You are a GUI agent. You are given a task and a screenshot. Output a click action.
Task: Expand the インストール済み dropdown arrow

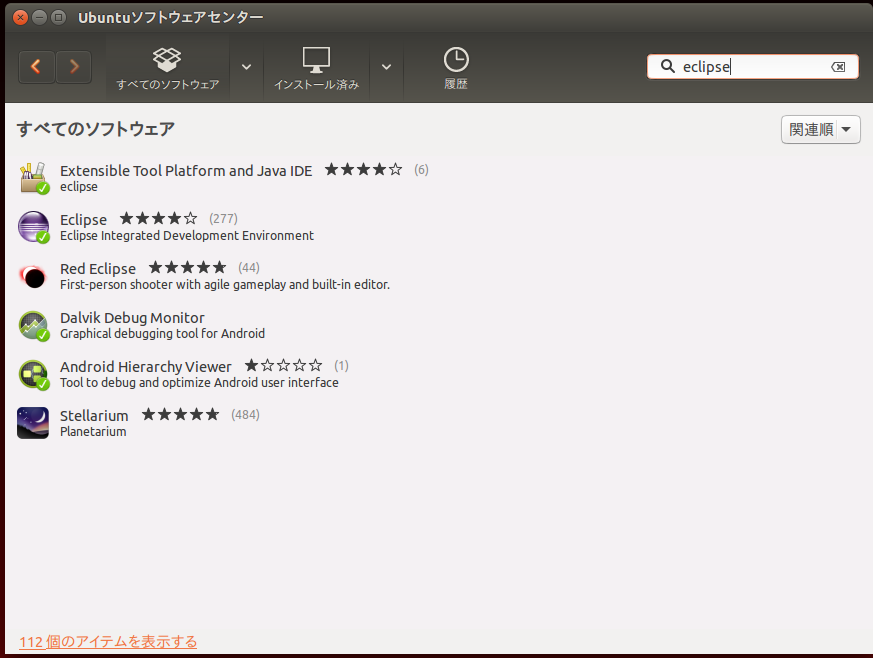pyautogui.click(x=386, y=67)
